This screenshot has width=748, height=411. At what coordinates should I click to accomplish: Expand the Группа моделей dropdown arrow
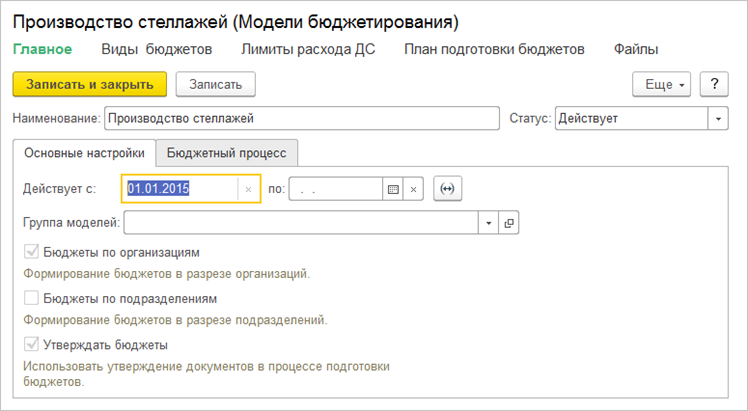pos(489,223)
